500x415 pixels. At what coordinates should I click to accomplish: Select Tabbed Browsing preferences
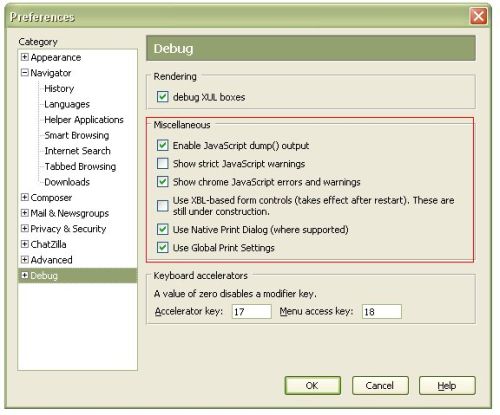click(x=80, y=166)
